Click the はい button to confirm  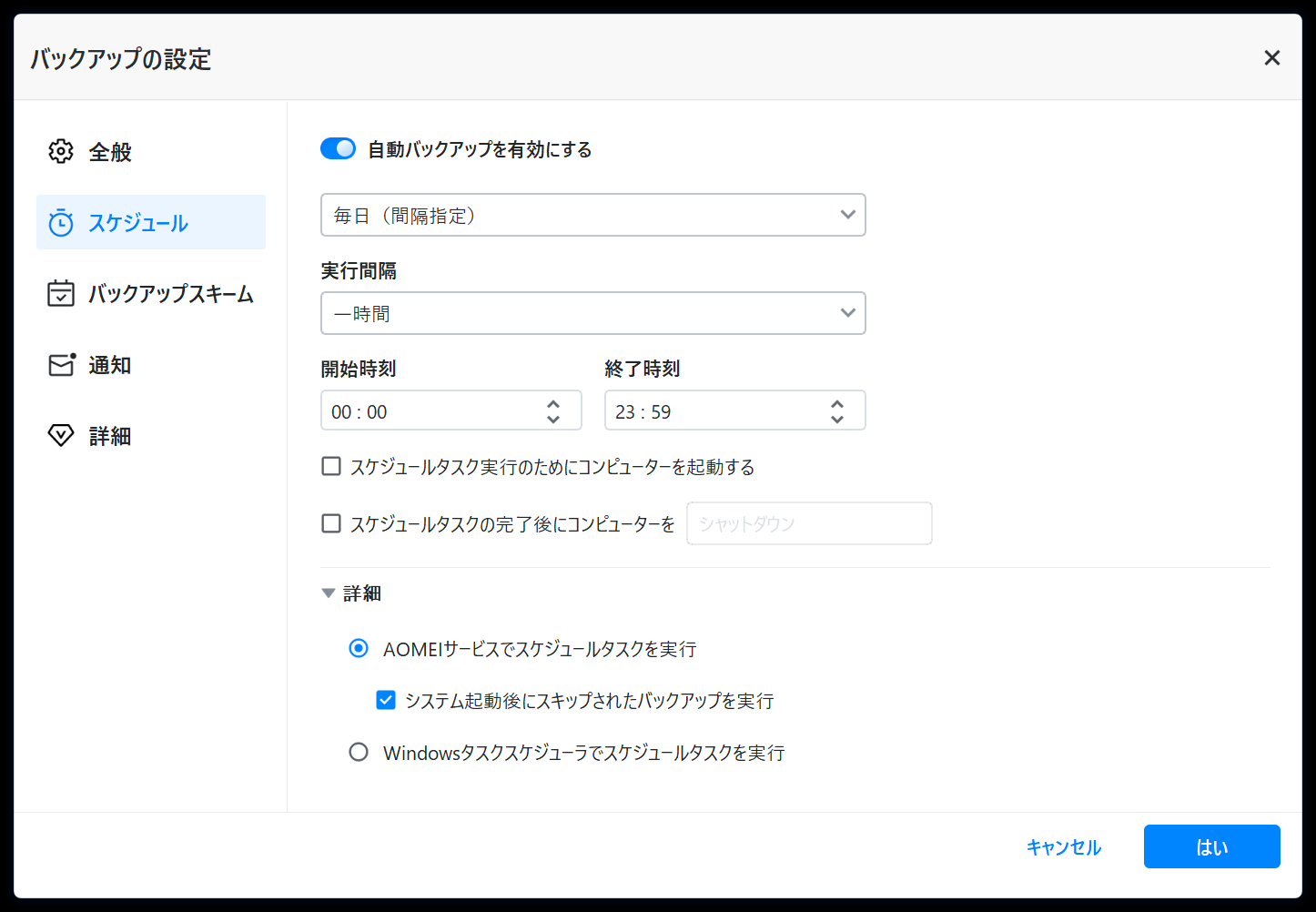tap(1211, 846)
